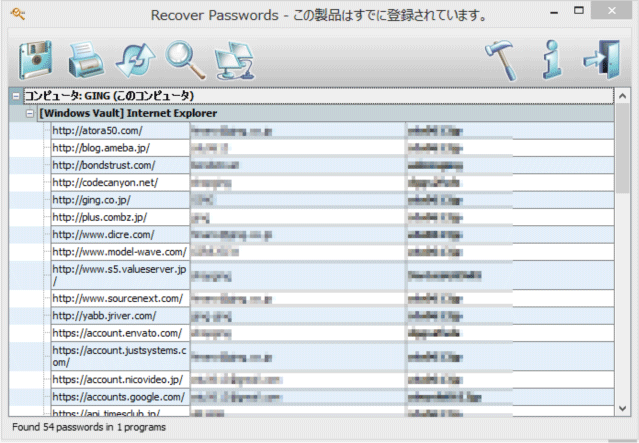
Task: Select the http://plus.combz.jp/ entry
Action: (x=120, y=217)
